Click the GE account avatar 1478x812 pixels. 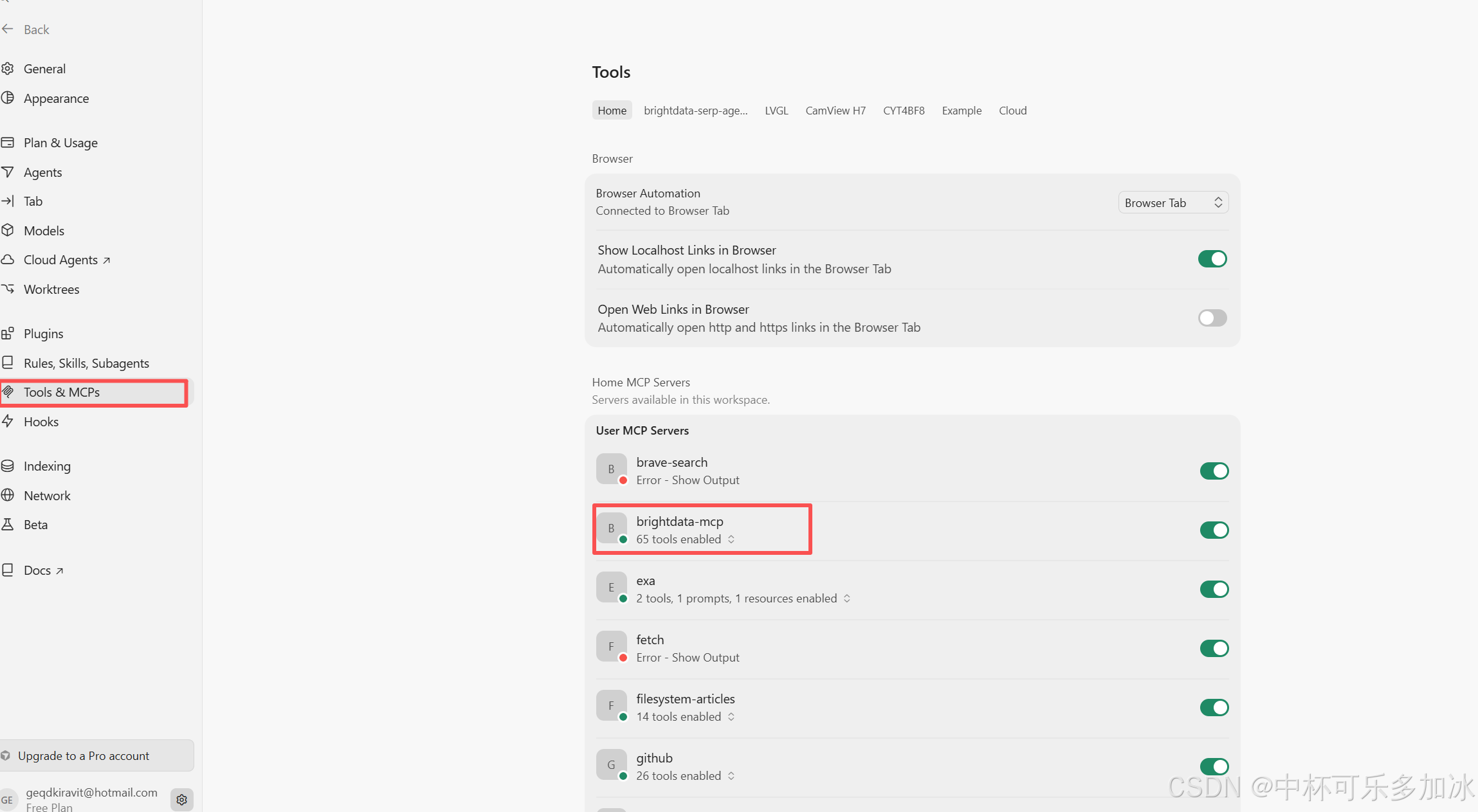pos(8,800)
